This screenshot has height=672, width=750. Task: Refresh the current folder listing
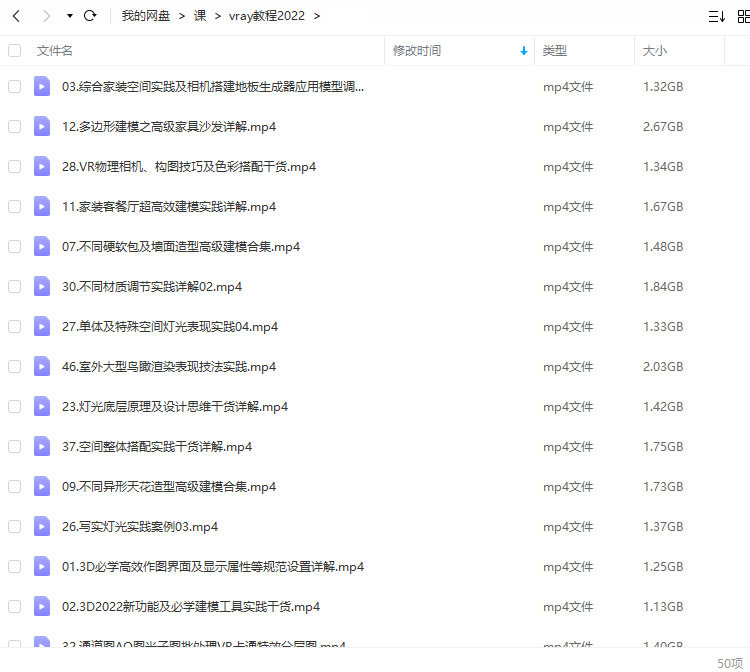click(x=90, y=16)
